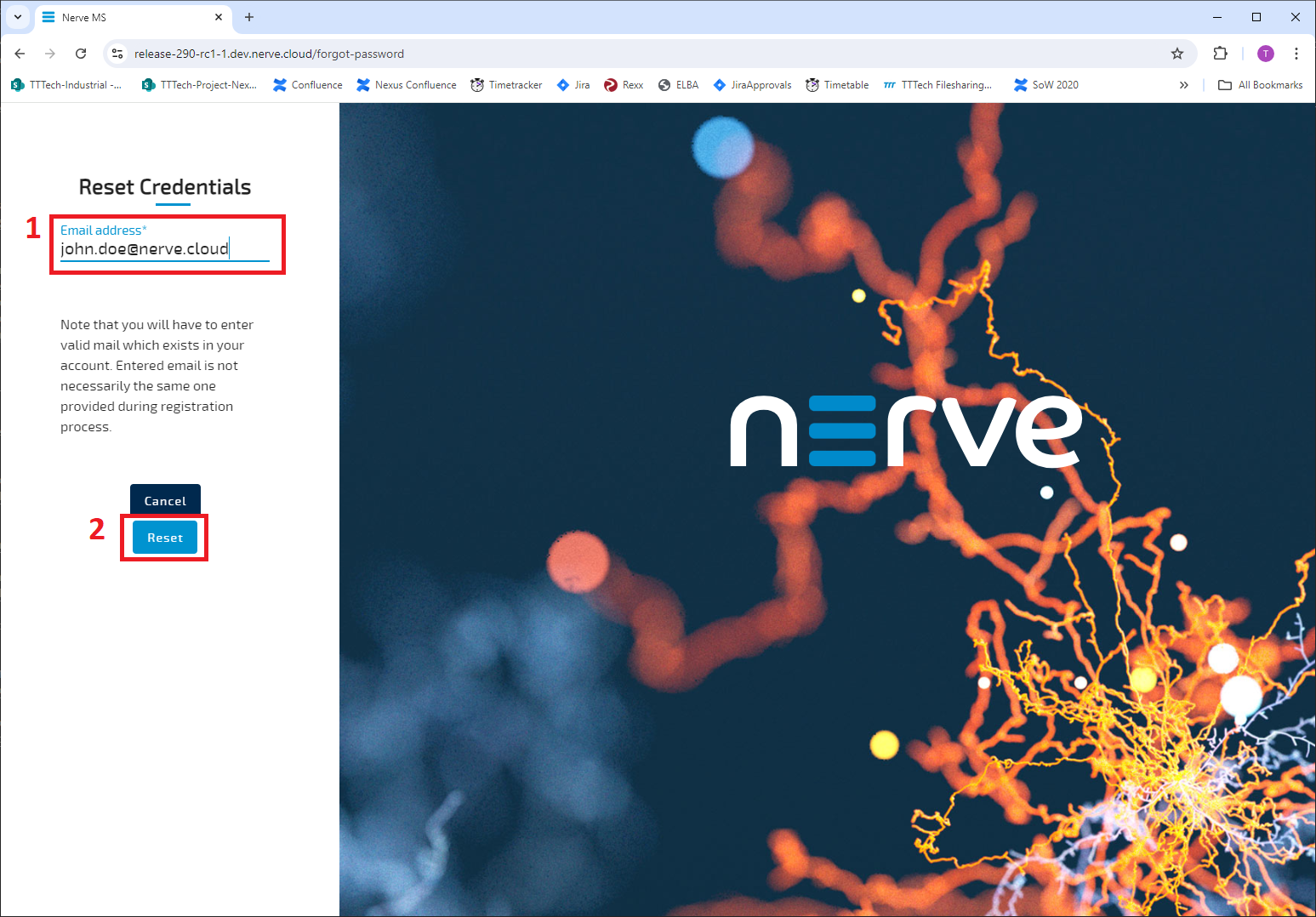This screenshot has width=1316, height=917.
Task: Reload the page with refresh icon
Action: click(81, 54)
